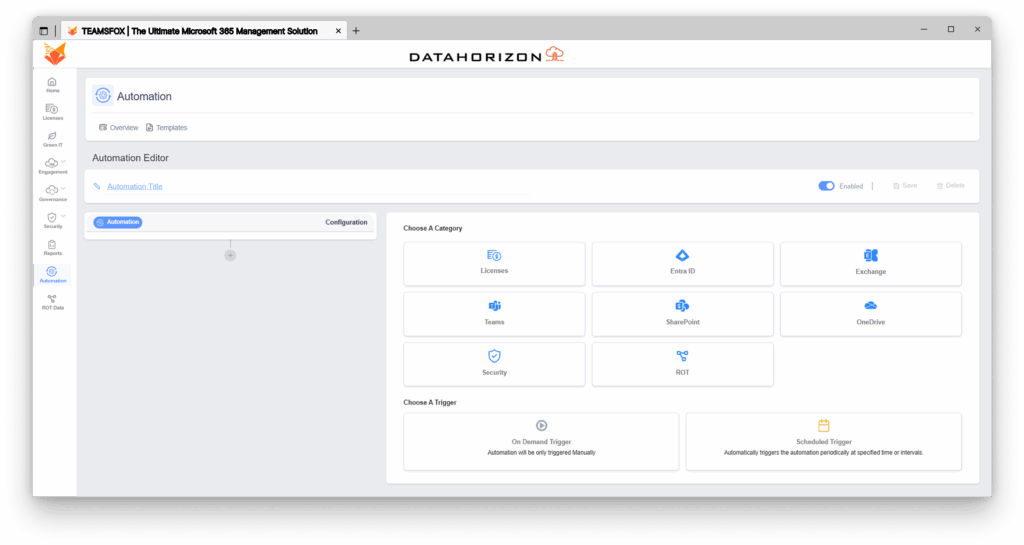
Task: Open Licenses in the sidebar
Action: pos(52,112)
